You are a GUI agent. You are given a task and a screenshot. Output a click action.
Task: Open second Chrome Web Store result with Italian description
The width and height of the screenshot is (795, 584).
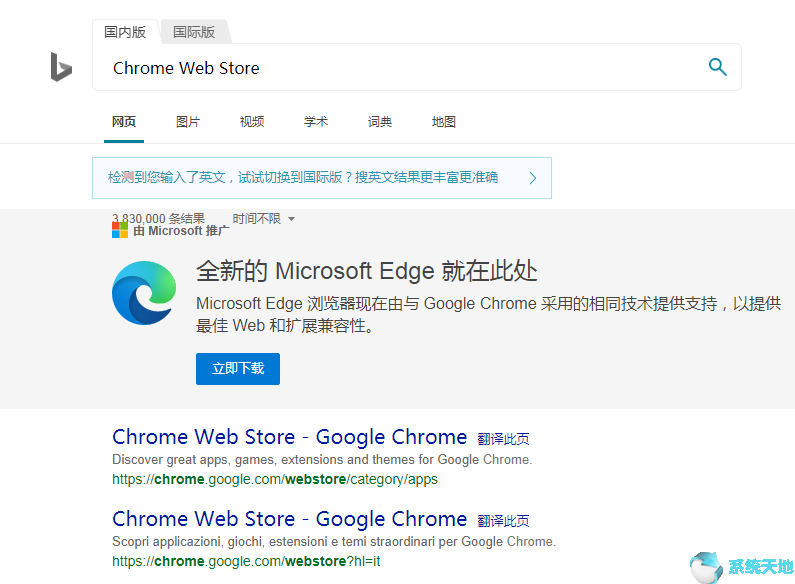(x=290, y=519)
